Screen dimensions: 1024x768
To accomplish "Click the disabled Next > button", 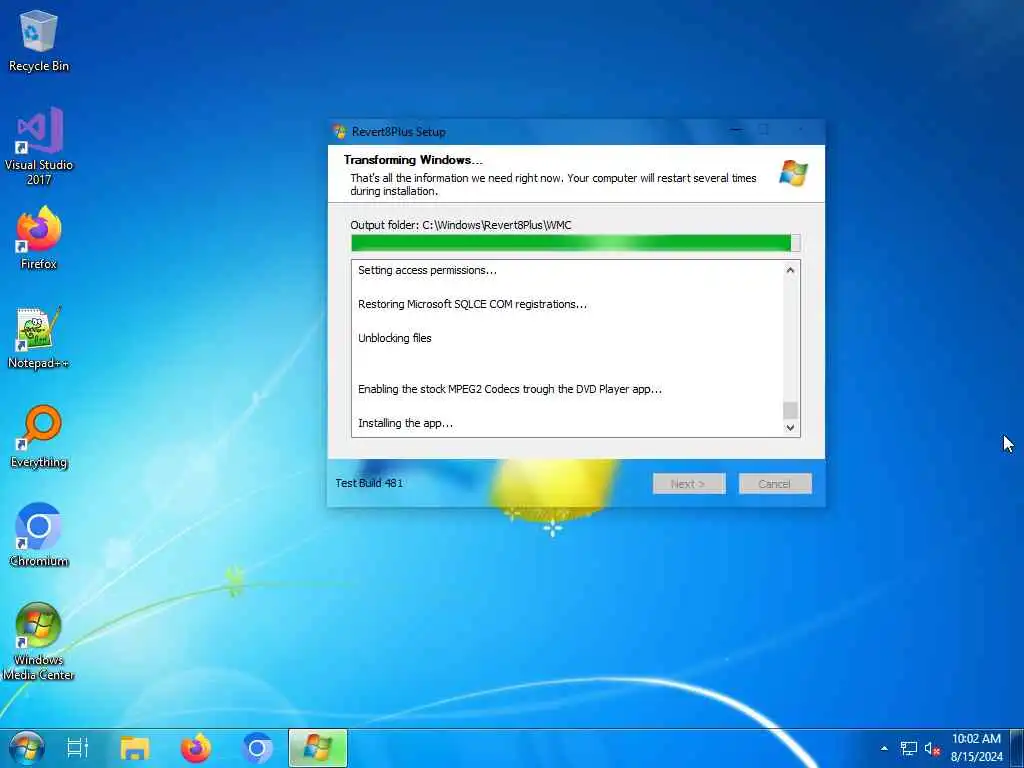I will click(x=689, y=484).
